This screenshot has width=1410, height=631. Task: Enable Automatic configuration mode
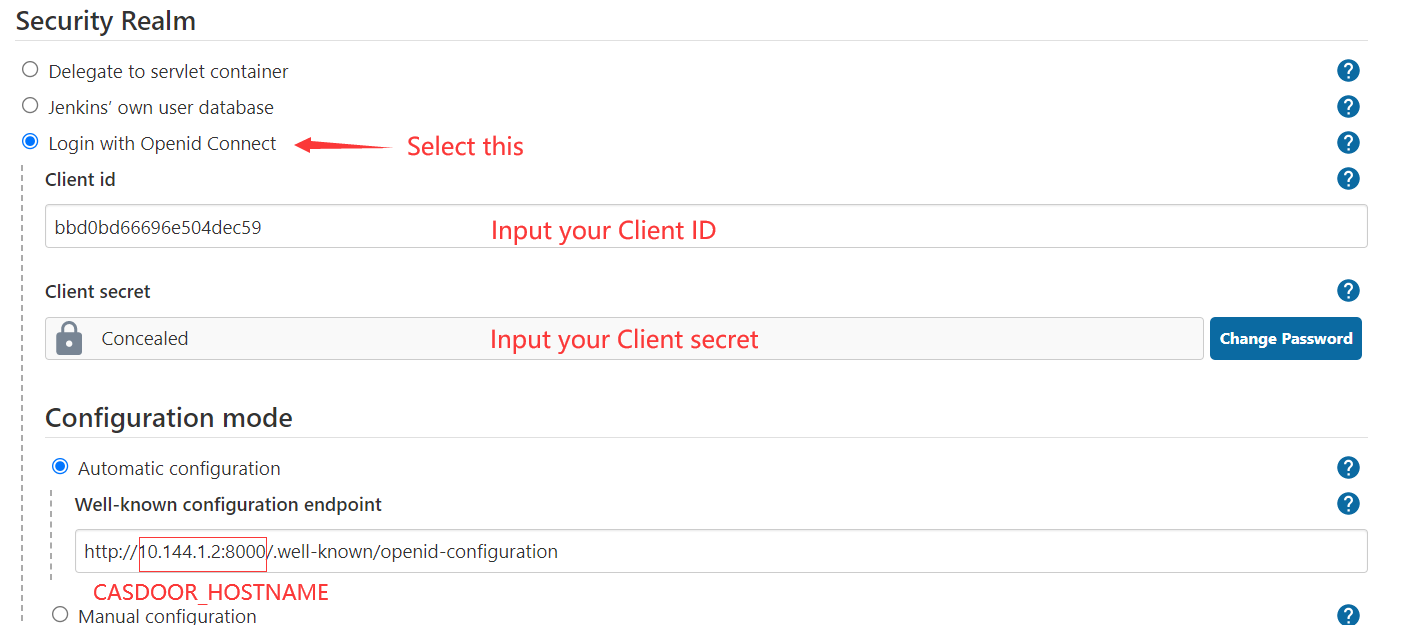coord(60,466)
